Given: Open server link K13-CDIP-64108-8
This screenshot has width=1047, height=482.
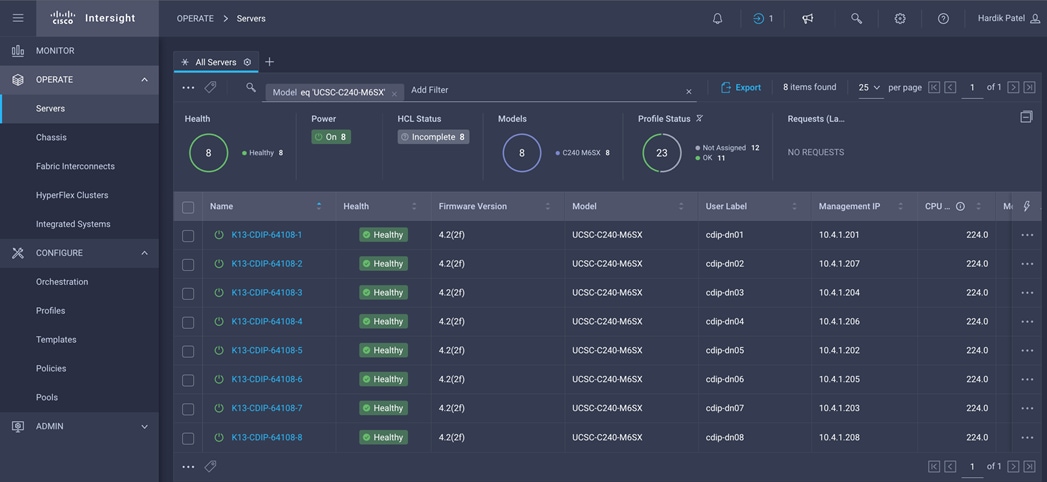Looking at the screenshot, I should pos(266,437).
